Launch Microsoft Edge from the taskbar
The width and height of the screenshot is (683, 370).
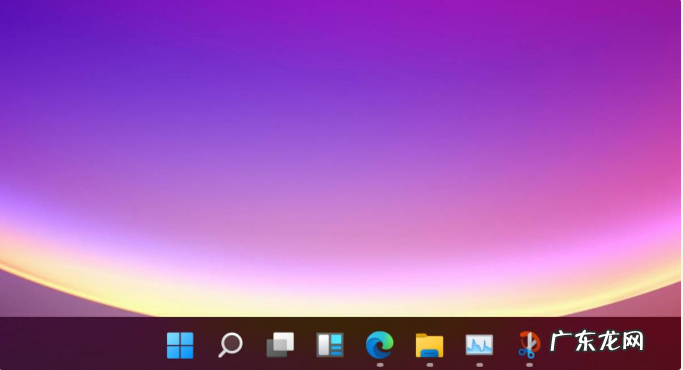pyautogui.click(x=379, y=345)
